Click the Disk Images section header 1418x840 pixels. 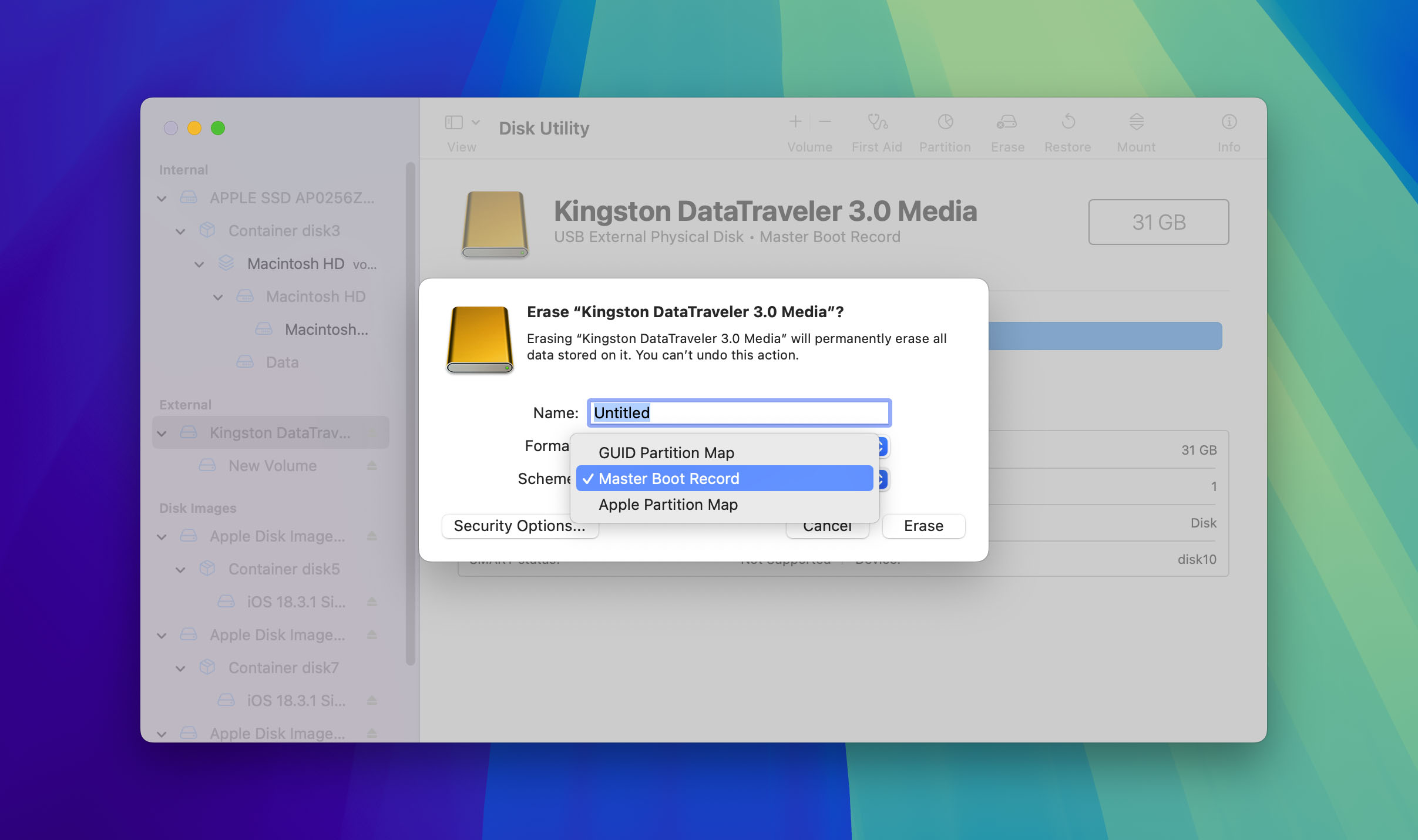(x=197, y=508)
